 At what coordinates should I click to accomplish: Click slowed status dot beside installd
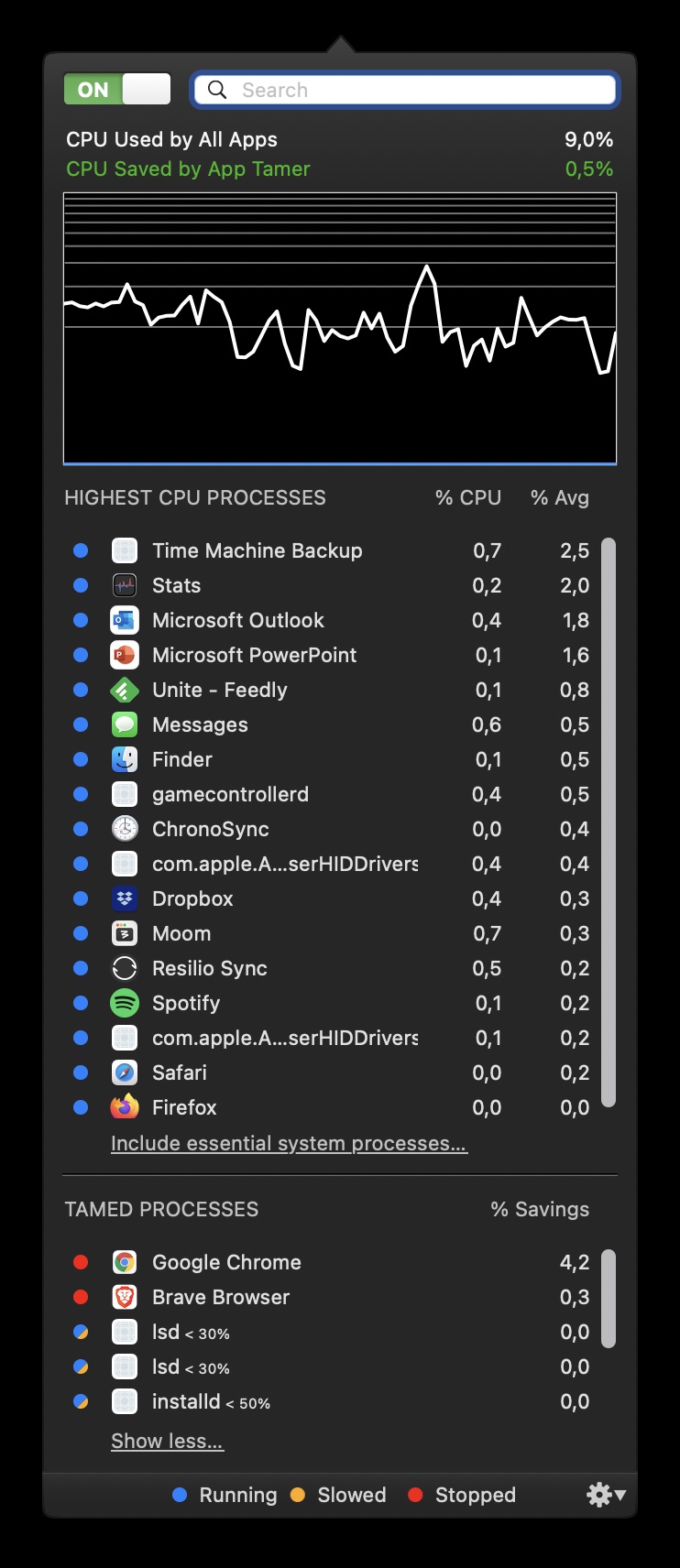[x=81, y=1401]
